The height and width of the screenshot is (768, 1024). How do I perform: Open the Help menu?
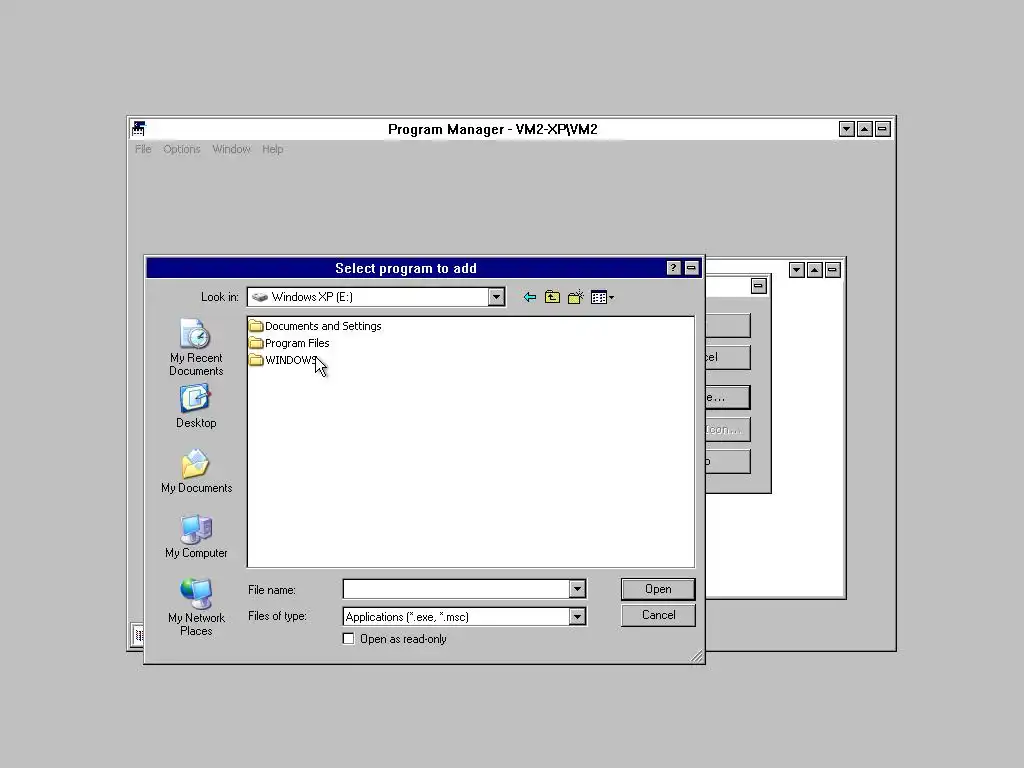click(272, 149)
